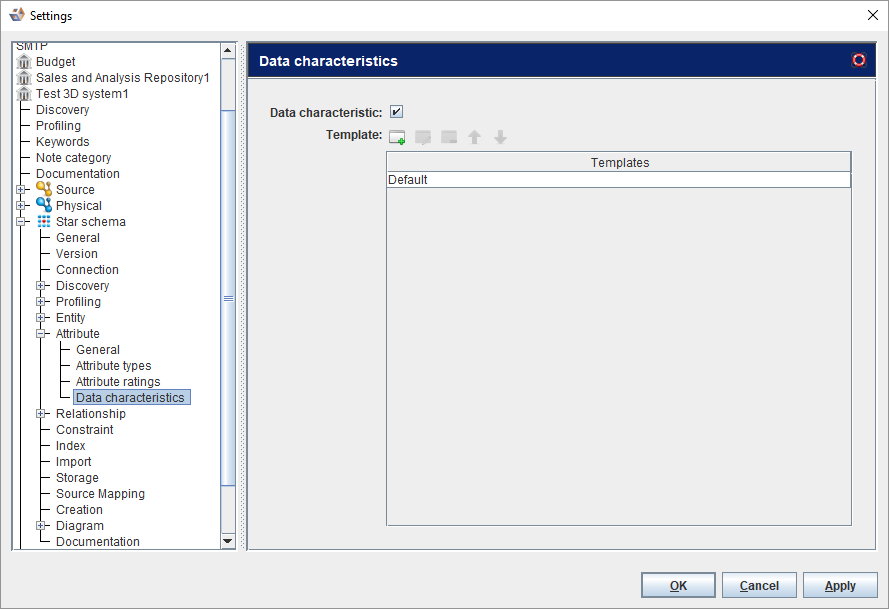Expand the Physical tree node
The image size is (889, 609).
coord(20,205)
